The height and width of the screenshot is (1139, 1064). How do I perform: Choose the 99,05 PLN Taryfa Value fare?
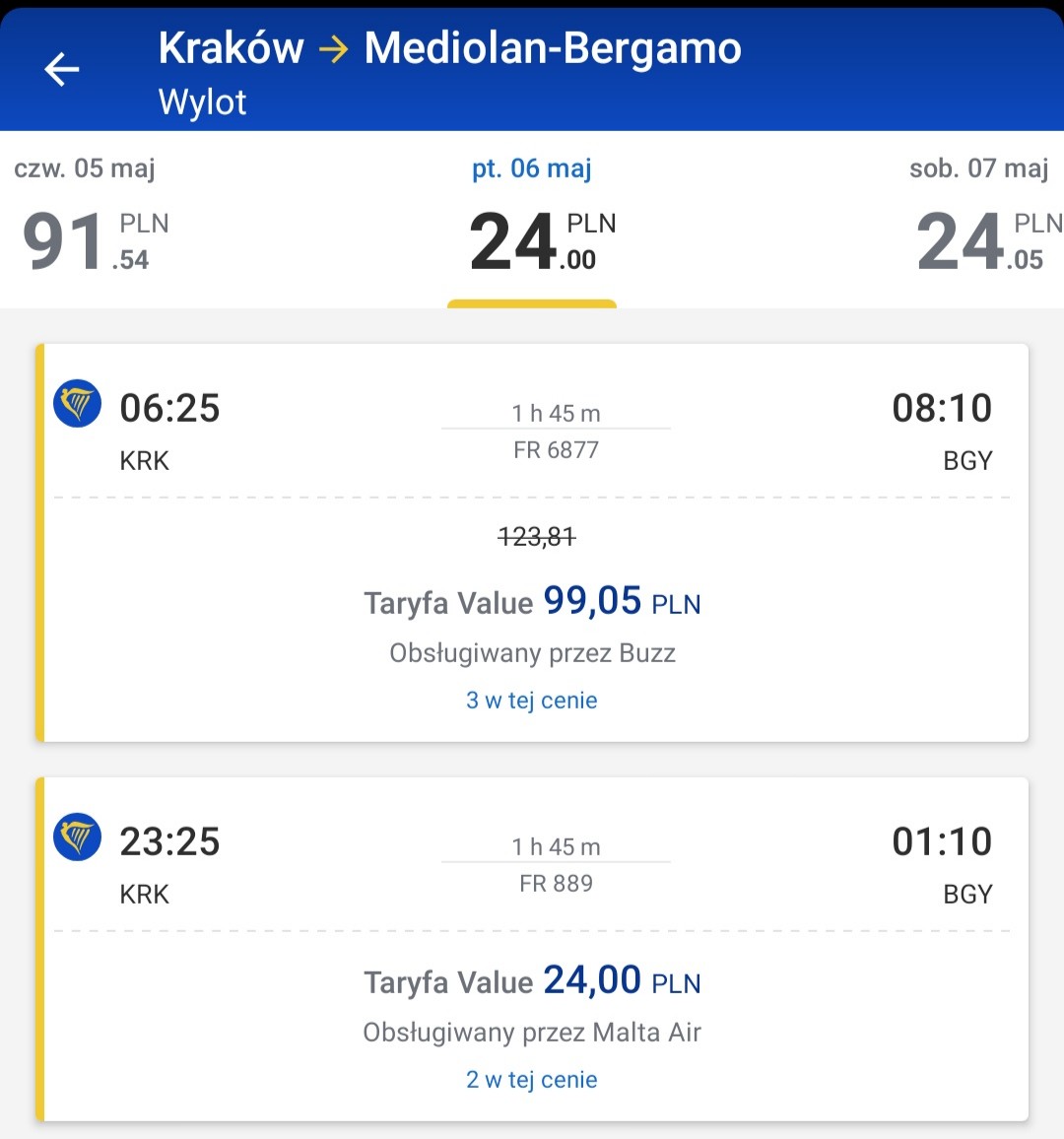tap(532, 602)
